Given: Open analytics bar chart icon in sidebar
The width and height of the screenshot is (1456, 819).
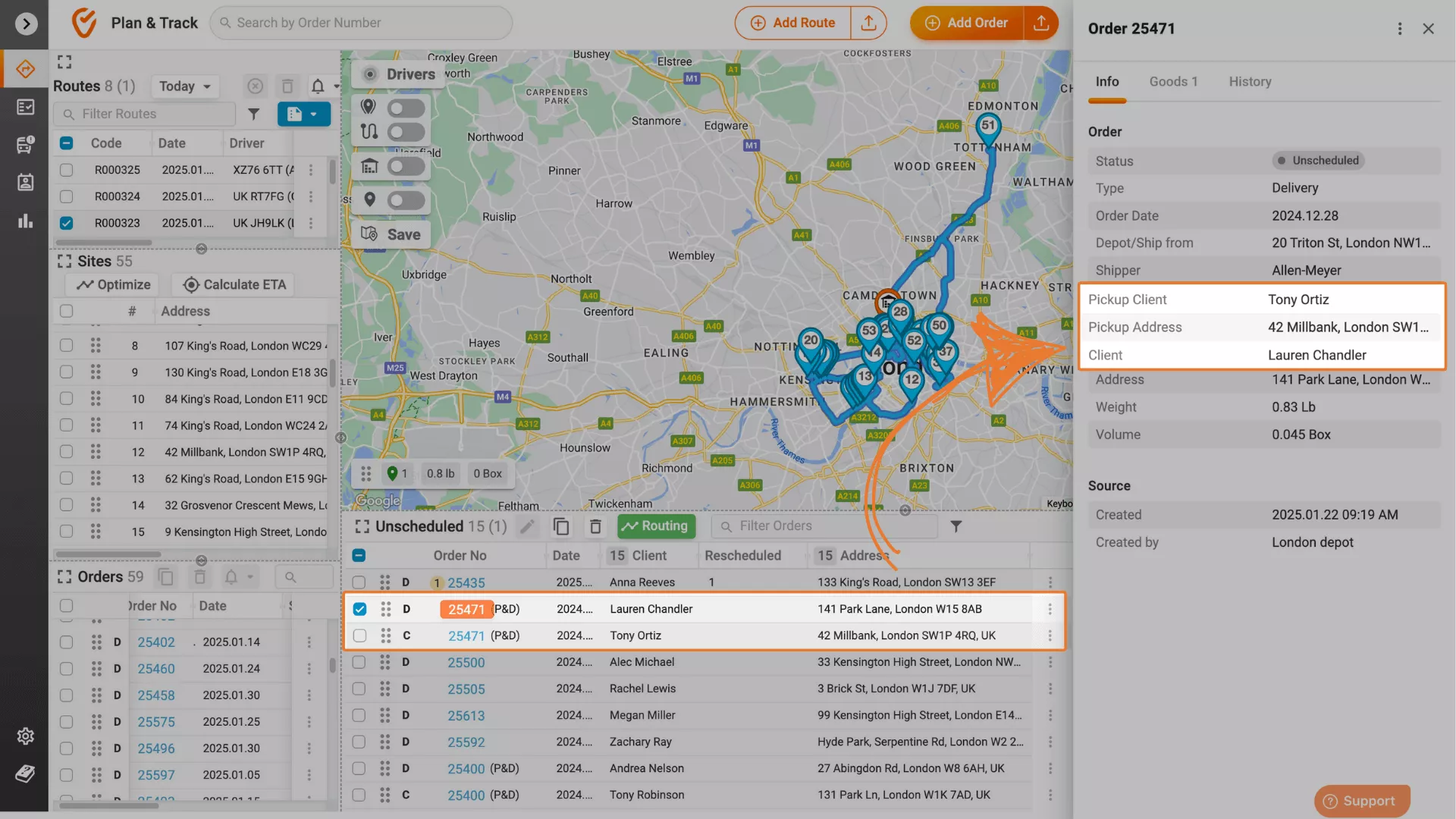Looking at the screenshot, I should pyautogui.click(x=25, y=221).
